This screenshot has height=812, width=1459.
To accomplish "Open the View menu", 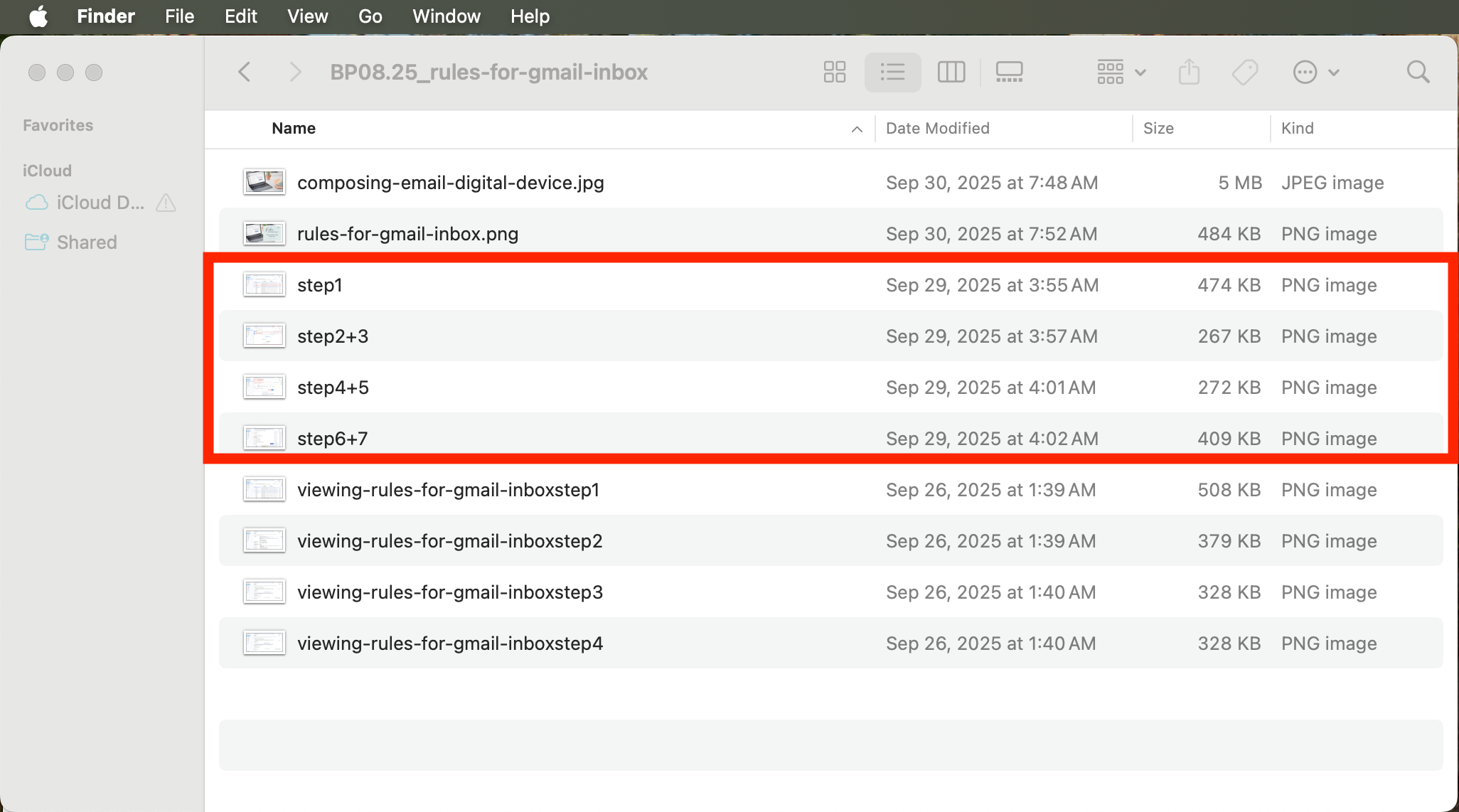I will (307, 16).
